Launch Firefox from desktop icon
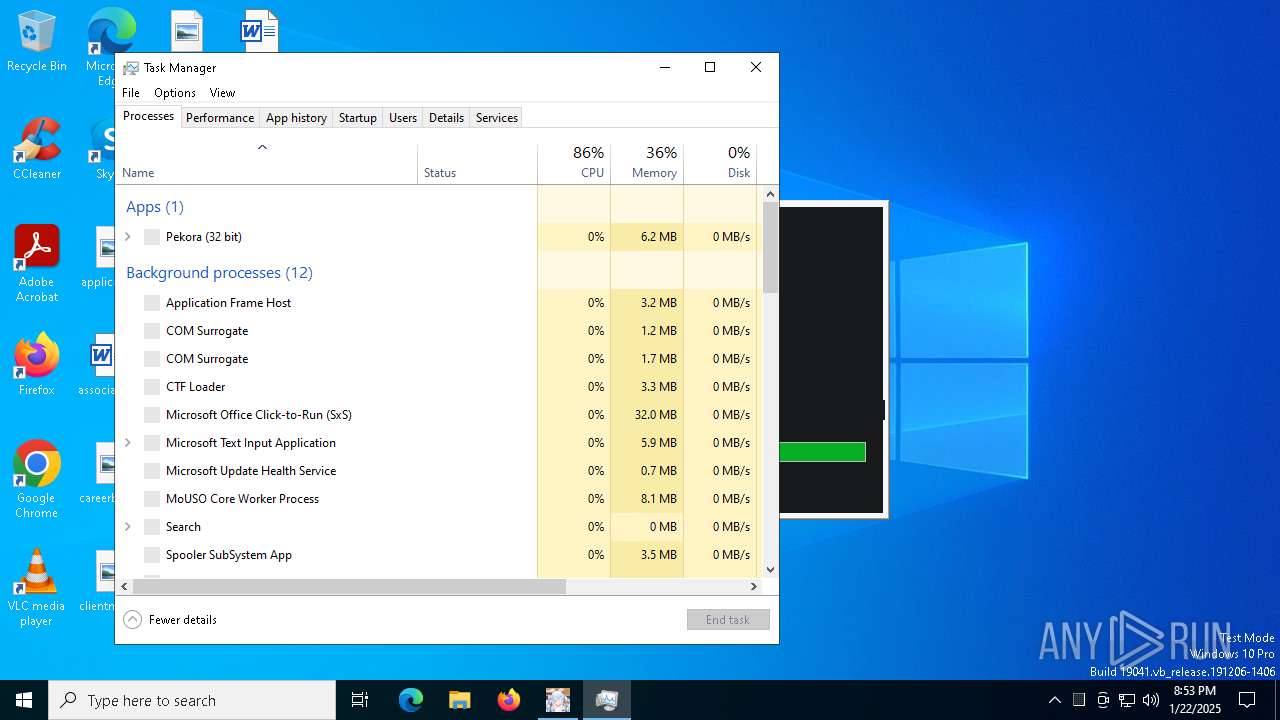The width and height of the screenshot is (1280, 720). pos(37,366)
